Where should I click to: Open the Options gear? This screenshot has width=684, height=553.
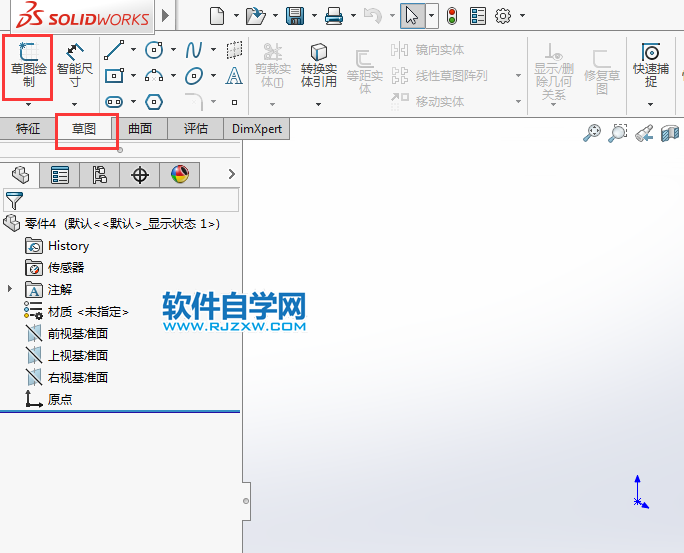point(503,16)
